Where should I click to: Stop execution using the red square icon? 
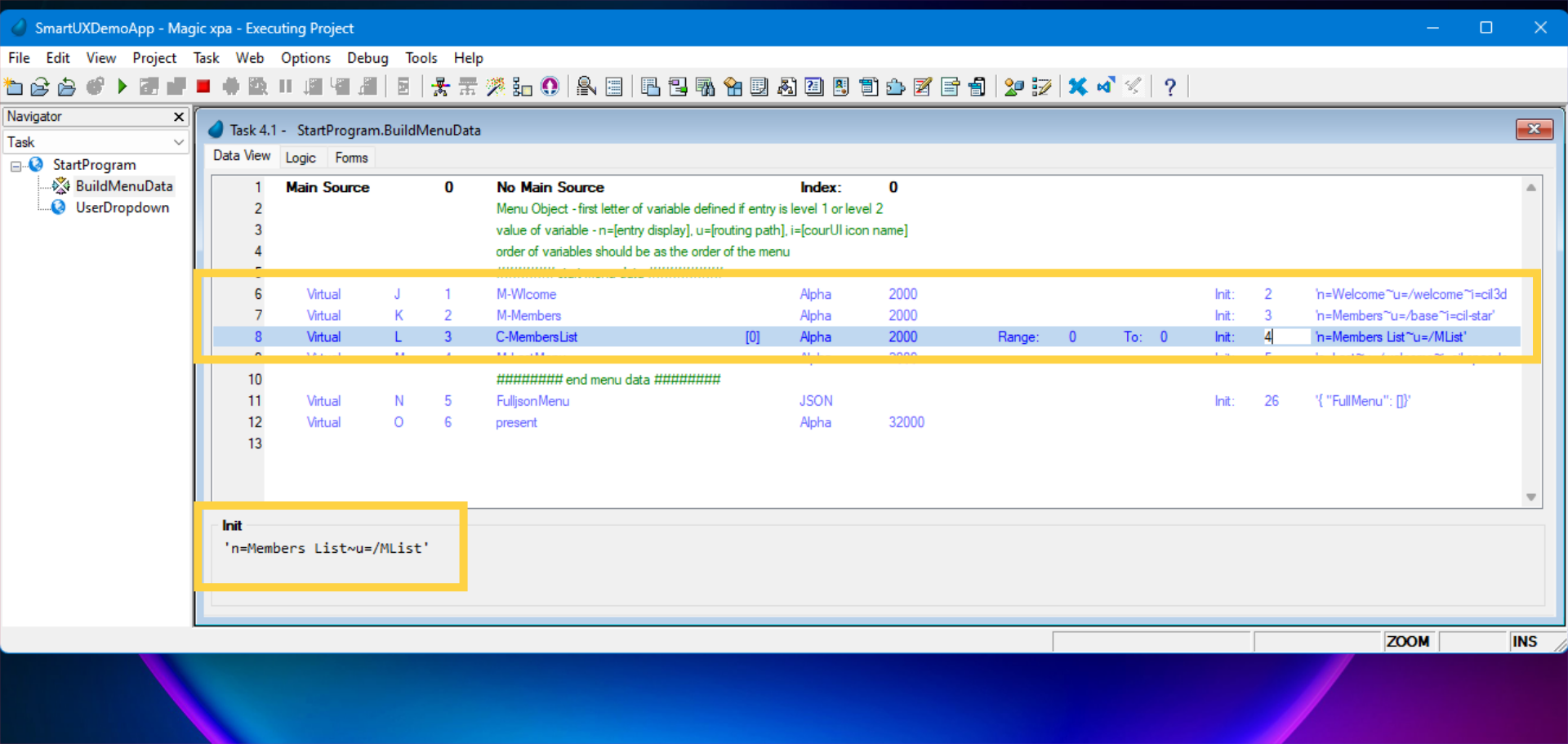click(x=203, y=87)
